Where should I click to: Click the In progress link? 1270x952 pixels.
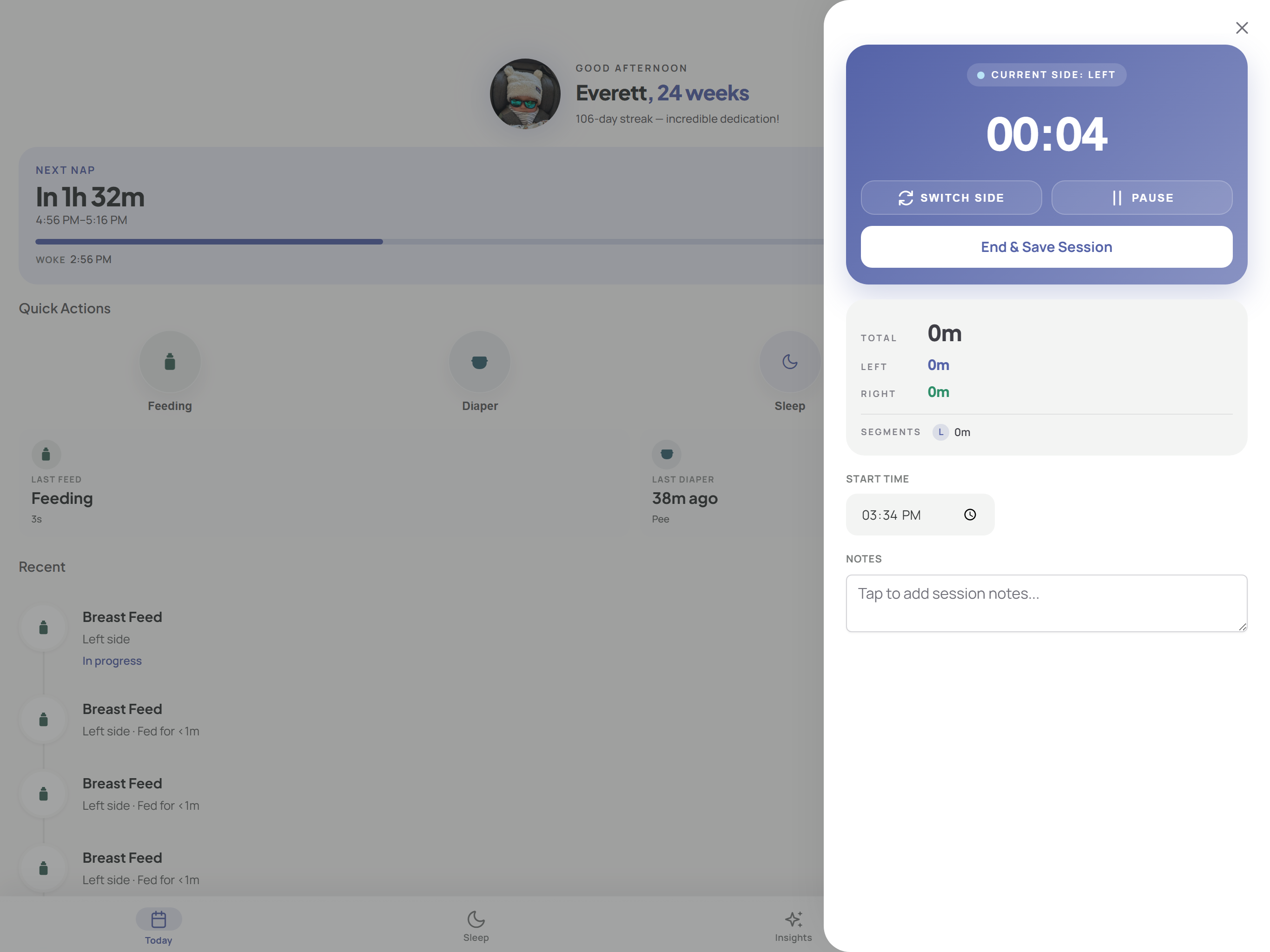pos(112,661)
